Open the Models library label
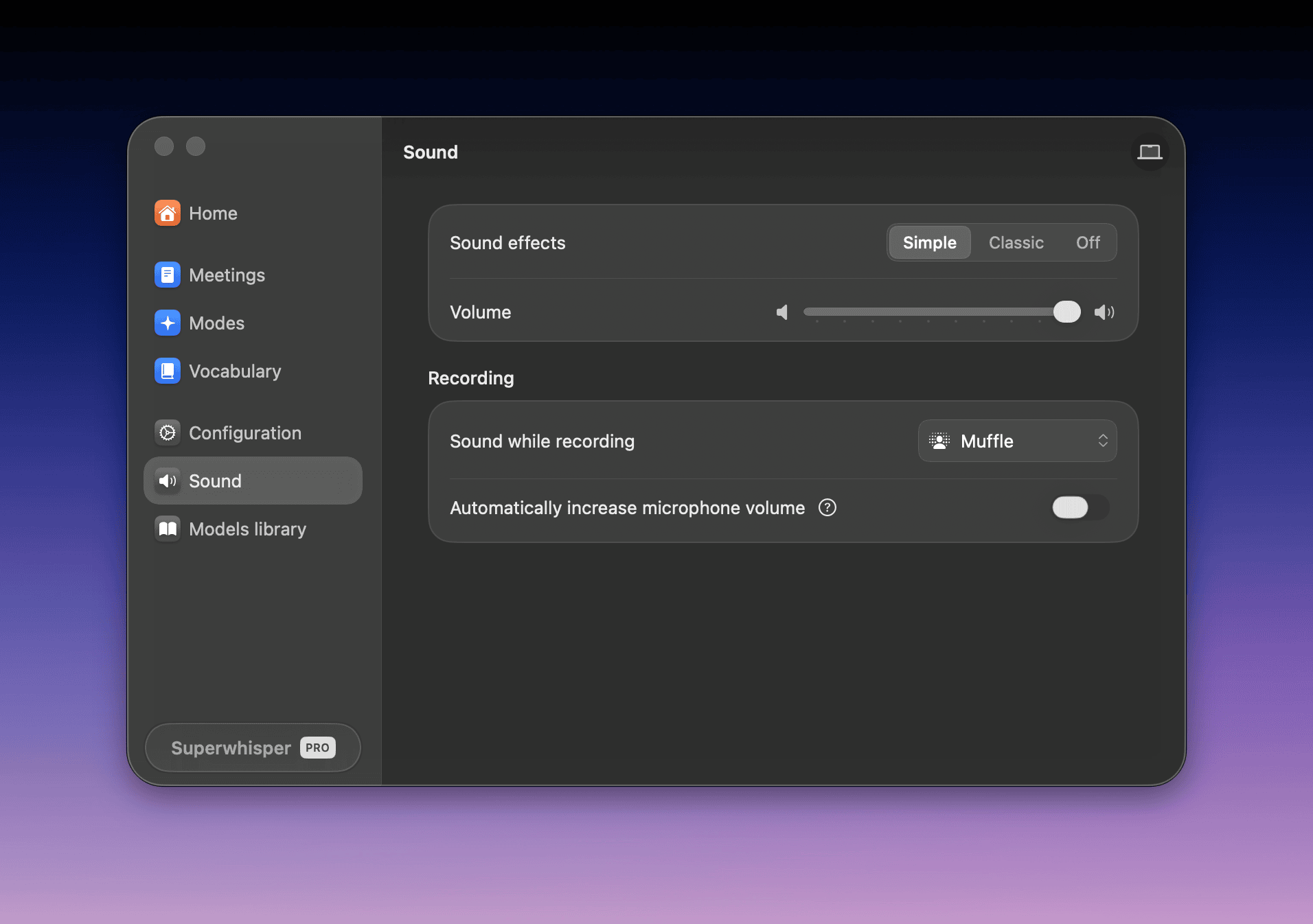Image resolution: width=1313 pixels, height=924 pixels. point(247,529)
